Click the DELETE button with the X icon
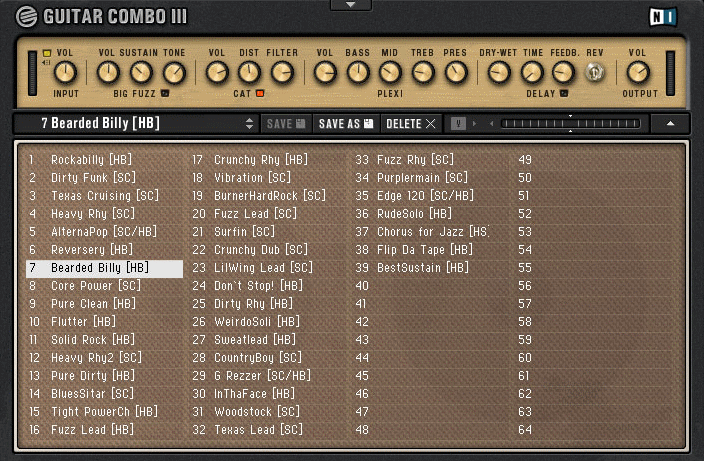The height and width of the screenshot is (462, 704). [411, 123]
